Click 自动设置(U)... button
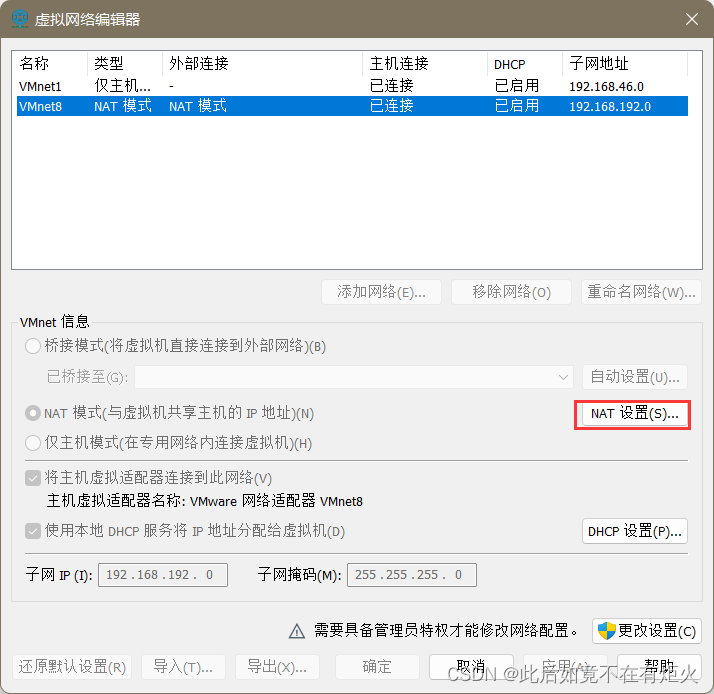This screenshot has height=694, width=714. 635,377
